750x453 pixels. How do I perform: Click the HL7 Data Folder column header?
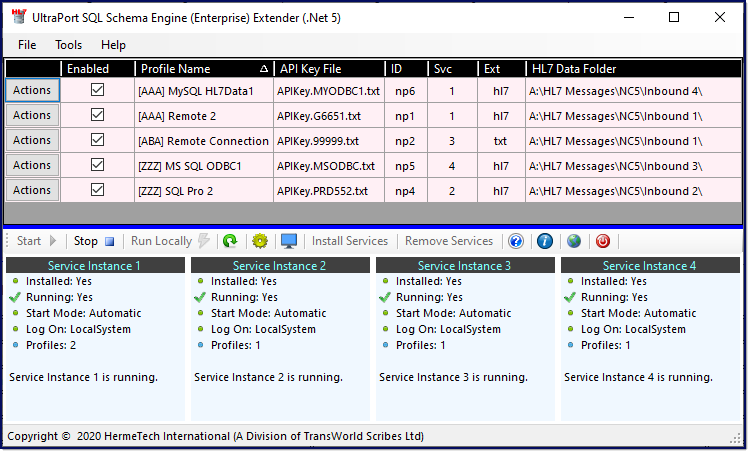pos(633,69)
